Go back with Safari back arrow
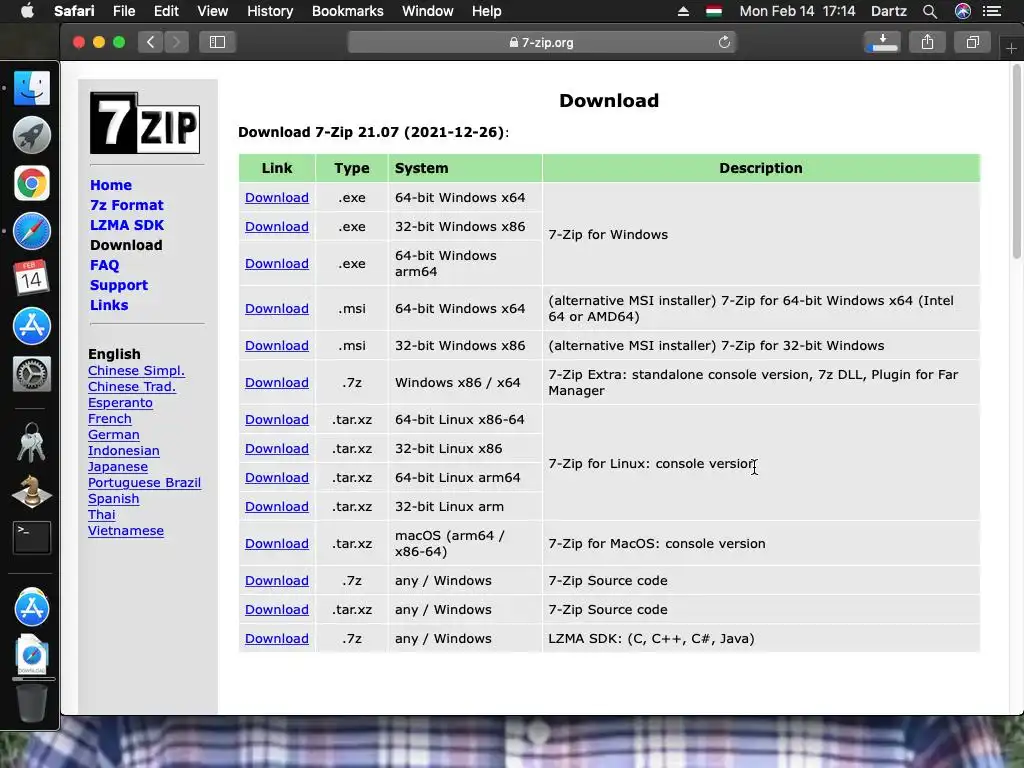Image resolution: width=1024 pixels, height=768 pixels. [150, 42]
